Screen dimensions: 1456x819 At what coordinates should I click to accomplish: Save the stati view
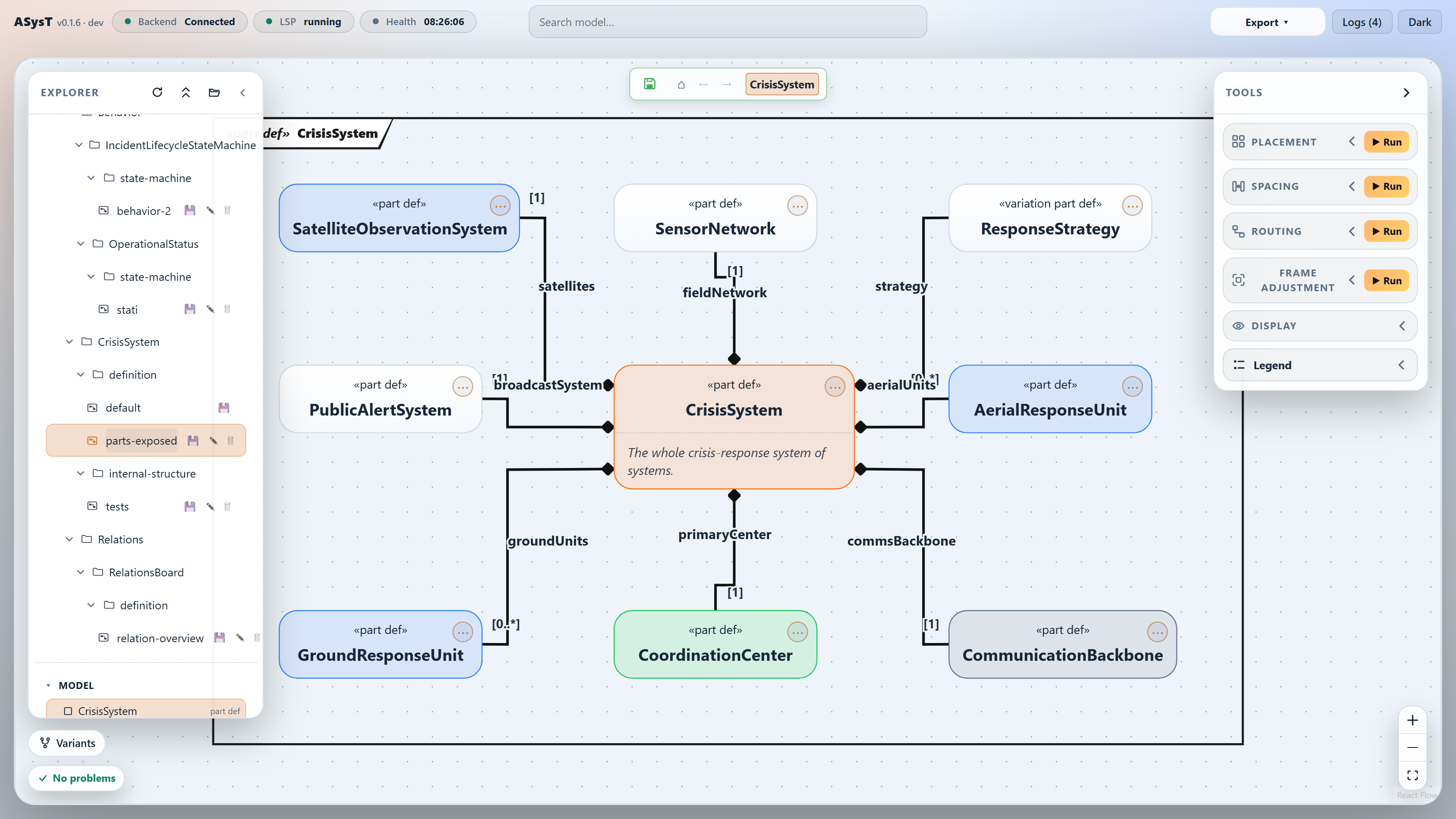click(190, 309)
